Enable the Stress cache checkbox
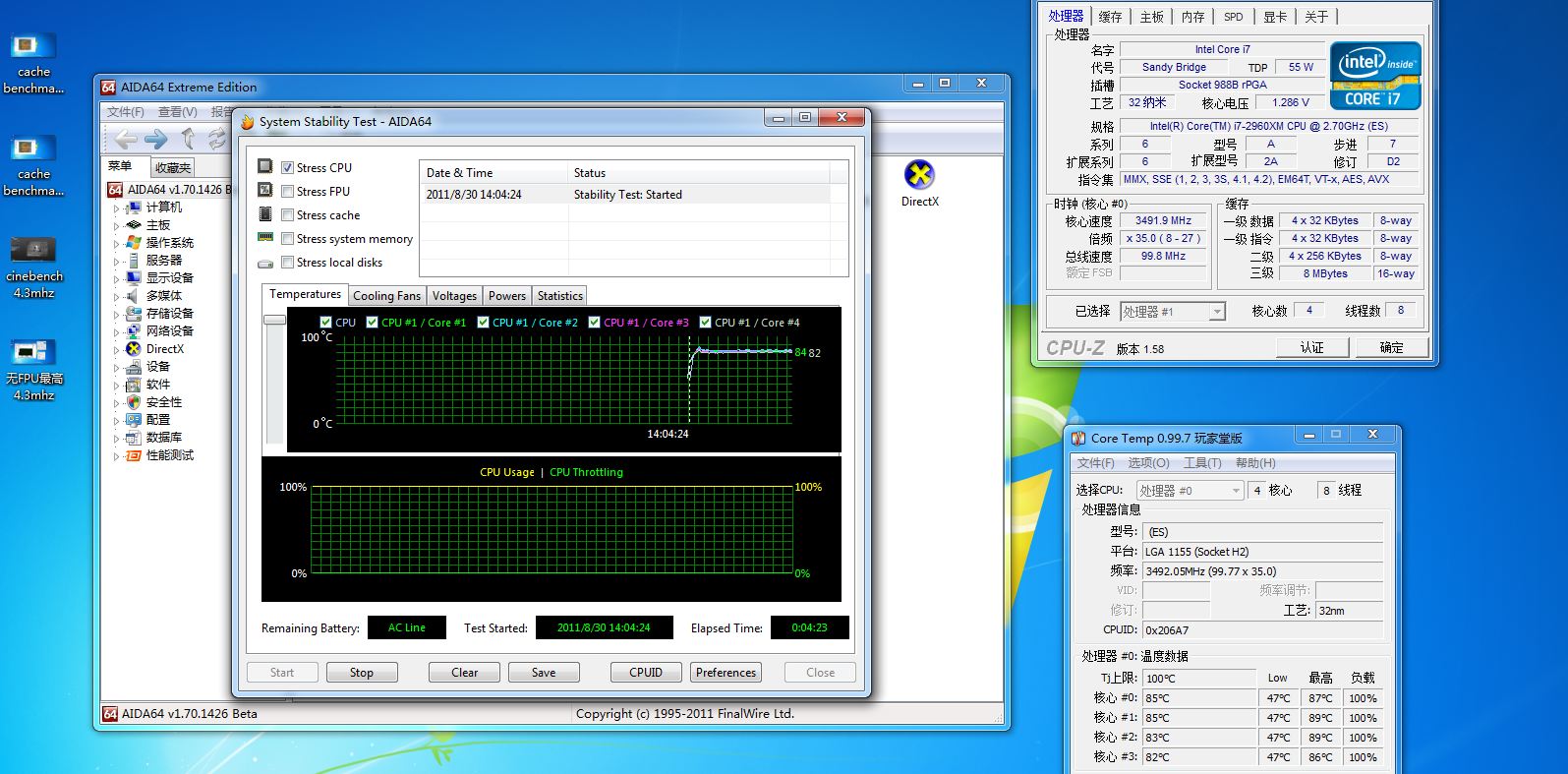The height and width of the screenshot is (774, 1568). click(x=287, y=215)
